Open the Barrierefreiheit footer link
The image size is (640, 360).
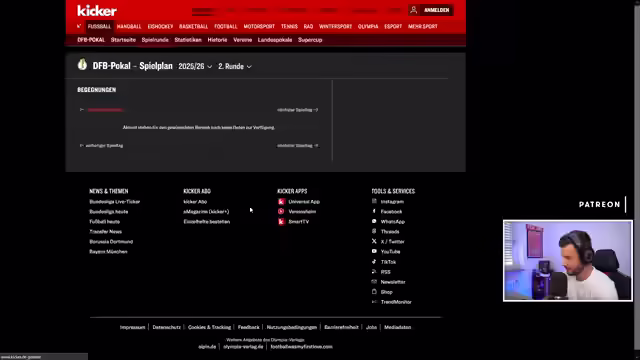point(341,327)
